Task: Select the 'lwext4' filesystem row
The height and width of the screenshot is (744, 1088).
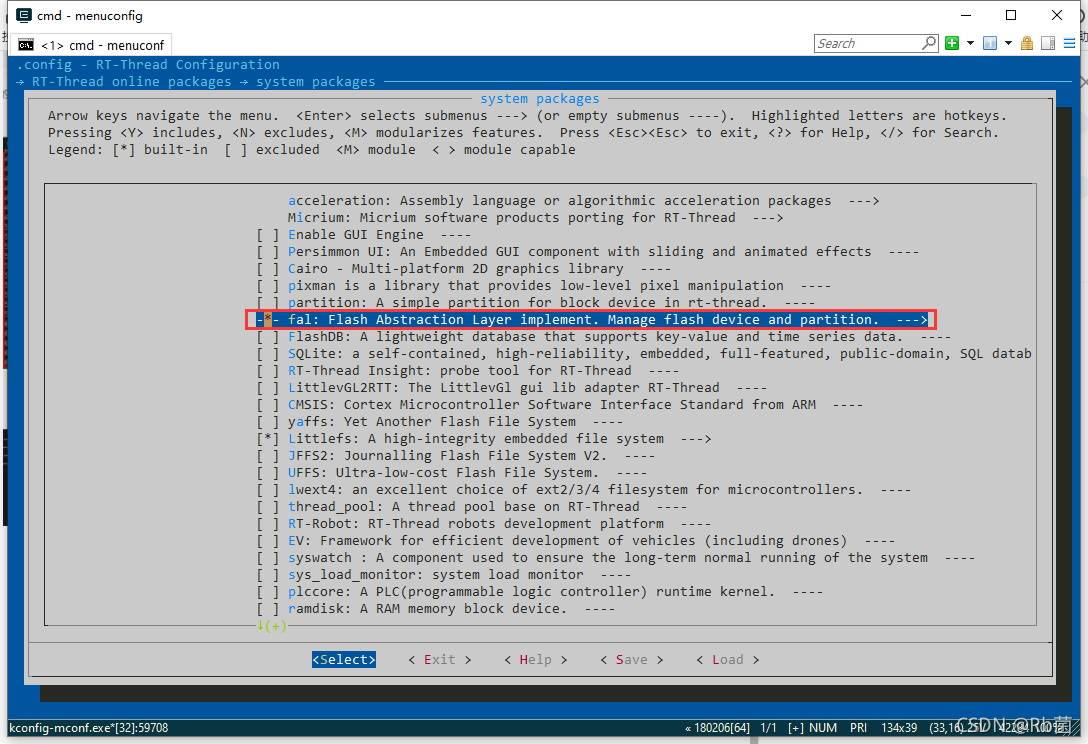Action: 584,489
